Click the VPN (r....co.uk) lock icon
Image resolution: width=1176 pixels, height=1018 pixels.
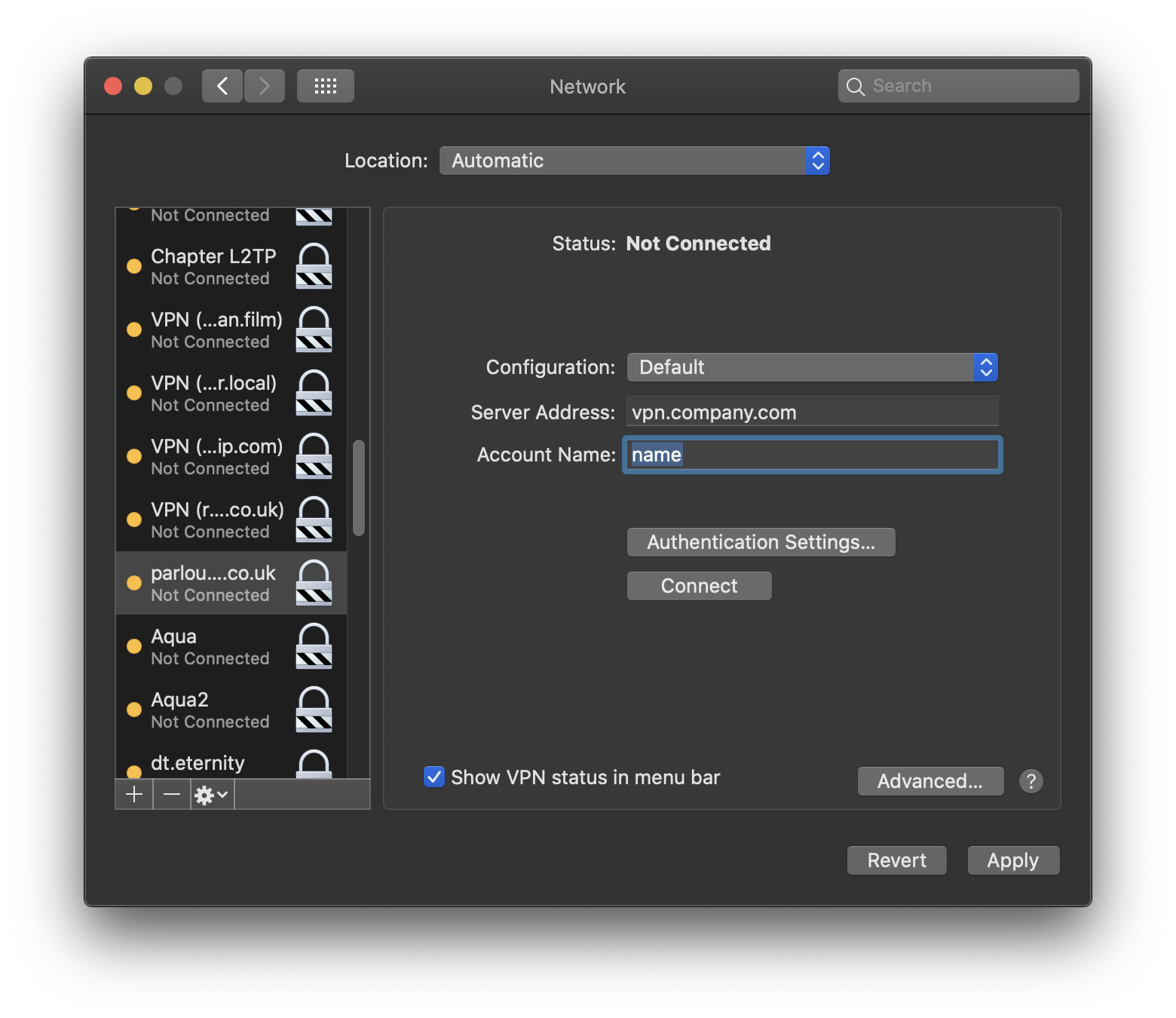314,520
